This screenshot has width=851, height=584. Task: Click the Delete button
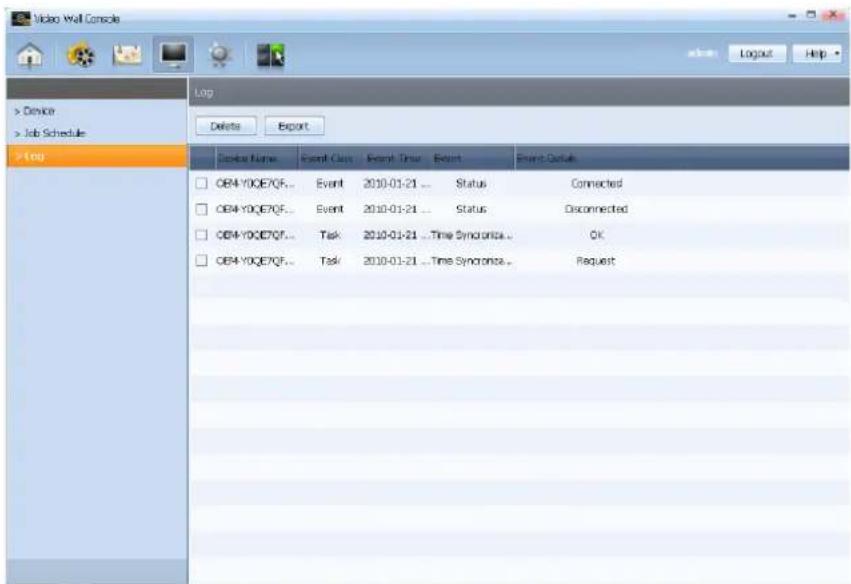click(x=226, y=126)
